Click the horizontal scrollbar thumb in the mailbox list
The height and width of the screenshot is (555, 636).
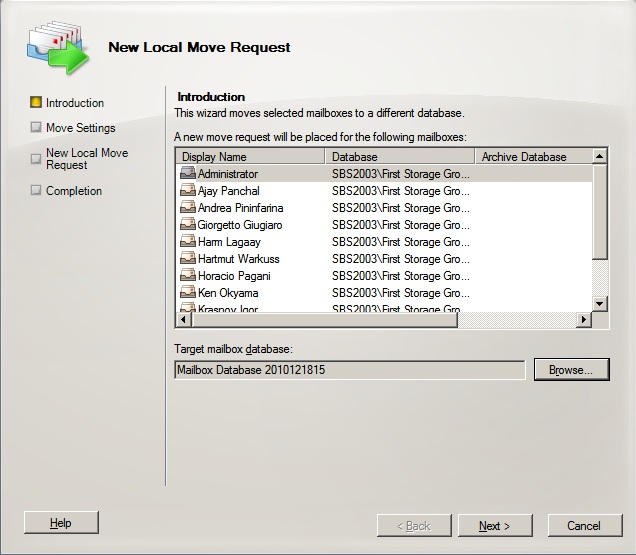[324, 320]
